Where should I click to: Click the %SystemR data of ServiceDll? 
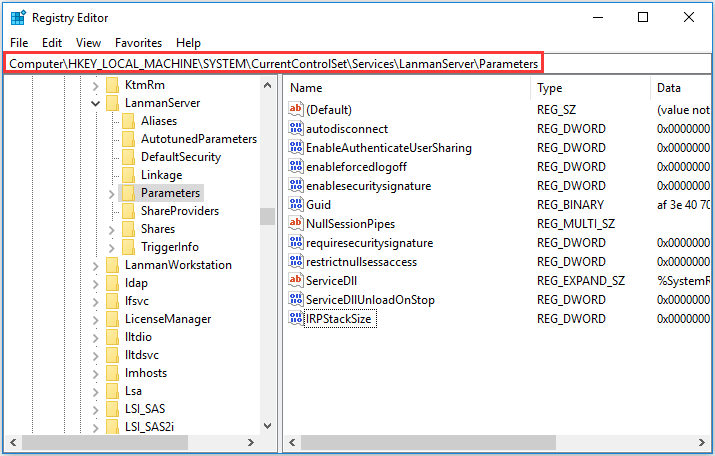[x=683, y=281]
